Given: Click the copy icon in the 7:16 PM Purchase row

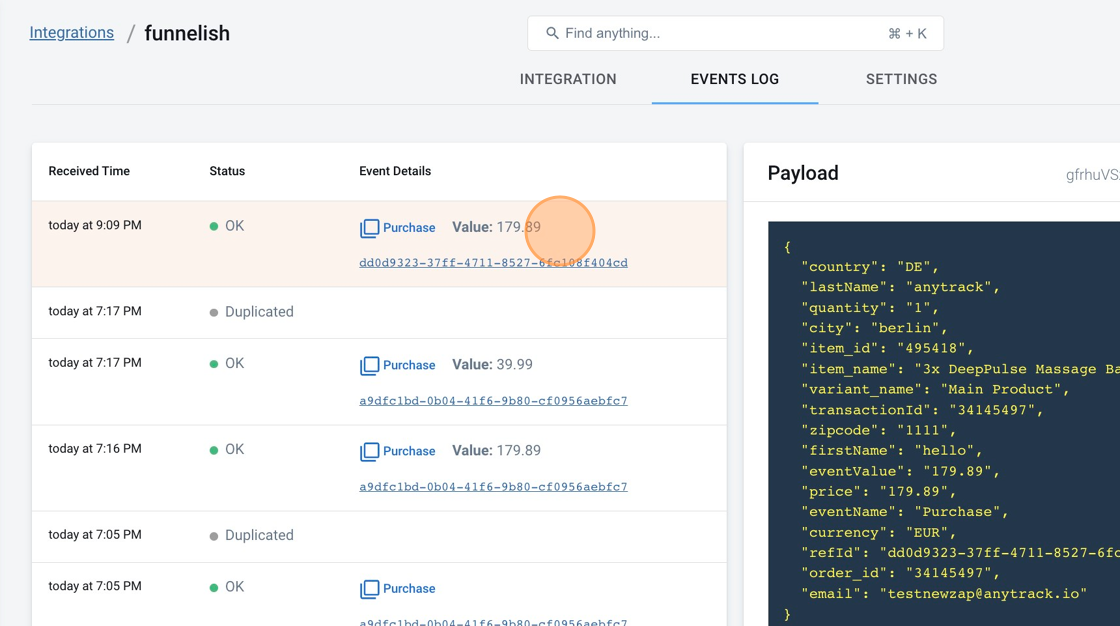Looking at the screenshot, I should 369,452.
